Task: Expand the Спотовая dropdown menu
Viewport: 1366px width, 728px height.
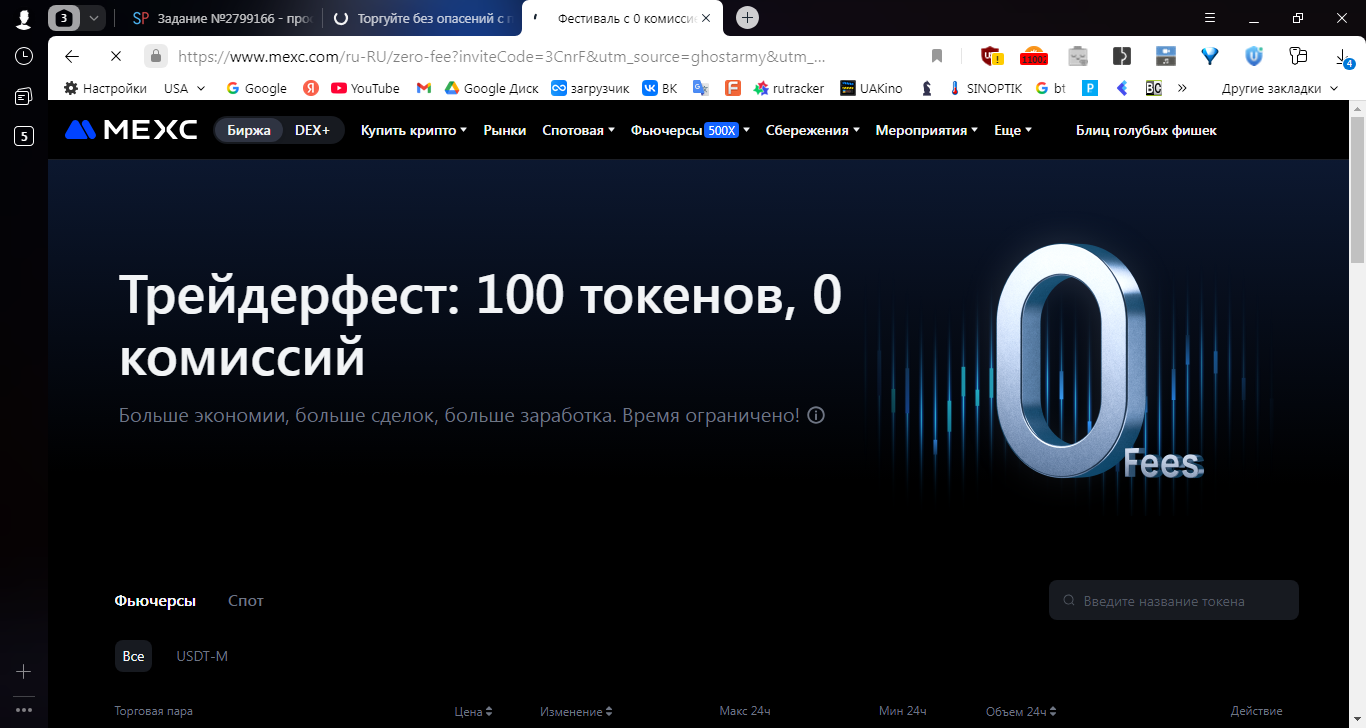Action: click(579, 130)
